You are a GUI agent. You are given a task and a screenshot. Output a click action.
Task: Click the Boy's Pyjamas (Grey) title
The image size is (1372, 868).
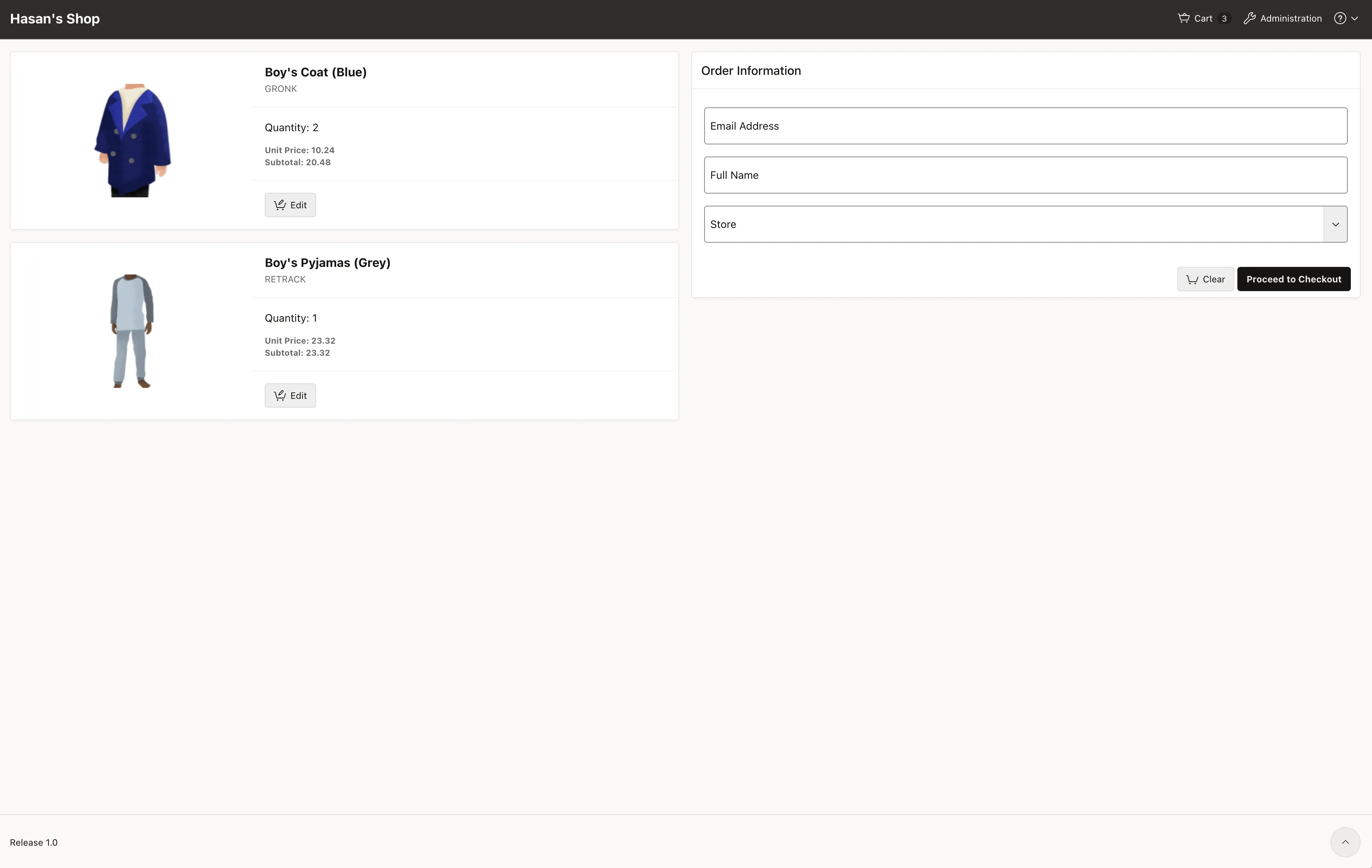(327, 263)
